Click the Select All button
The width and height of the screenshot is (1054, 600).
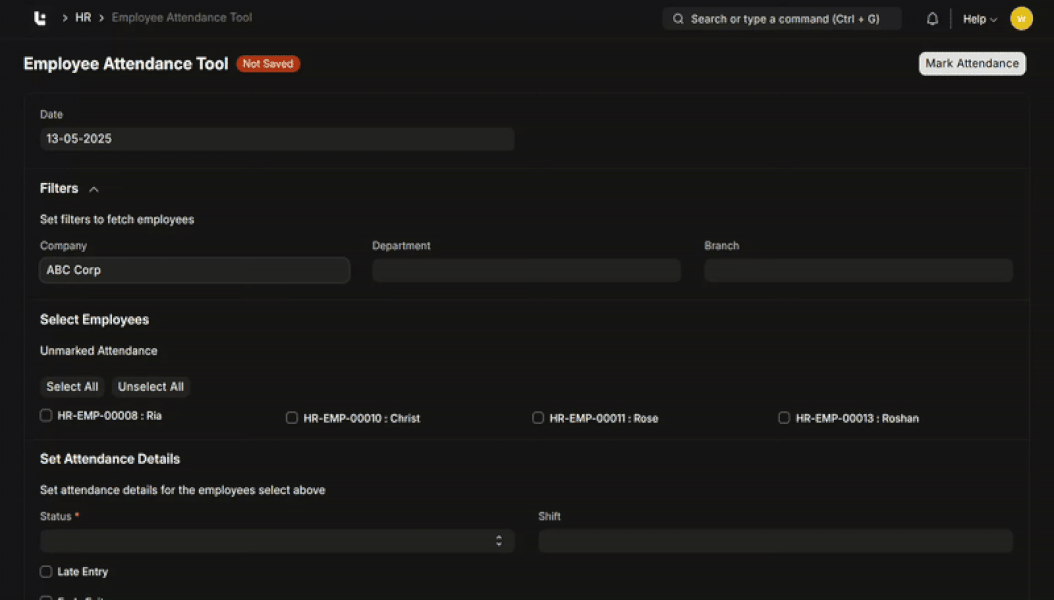click(x=72, y=387)
